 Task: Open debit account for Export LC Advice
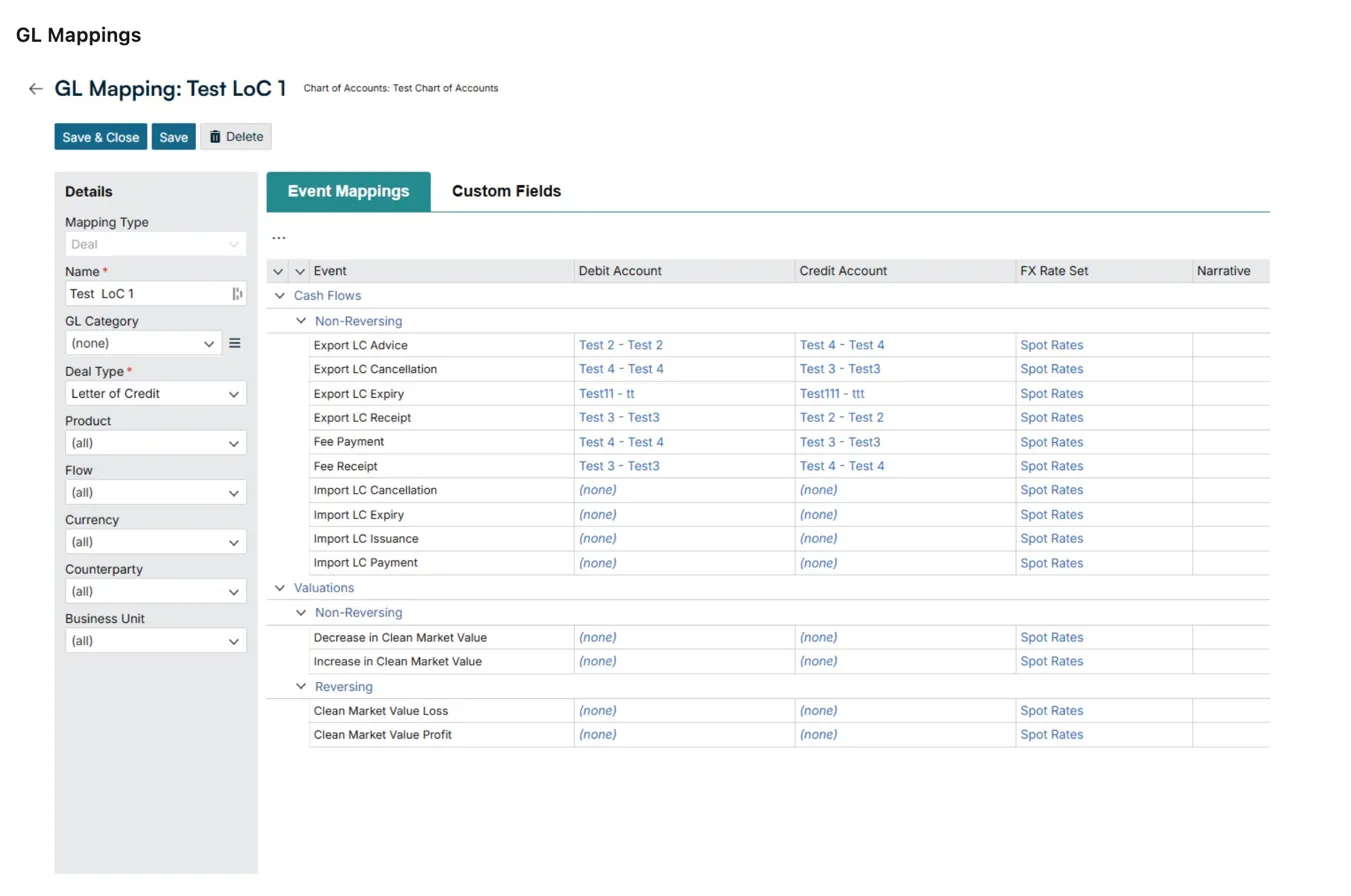(x=621, y=345)
